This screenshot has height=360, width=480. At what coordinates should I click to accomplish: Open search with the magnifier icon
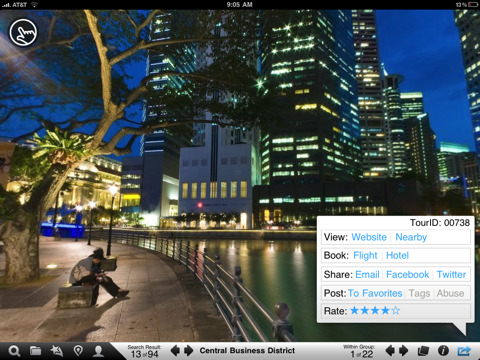(14, 351)
